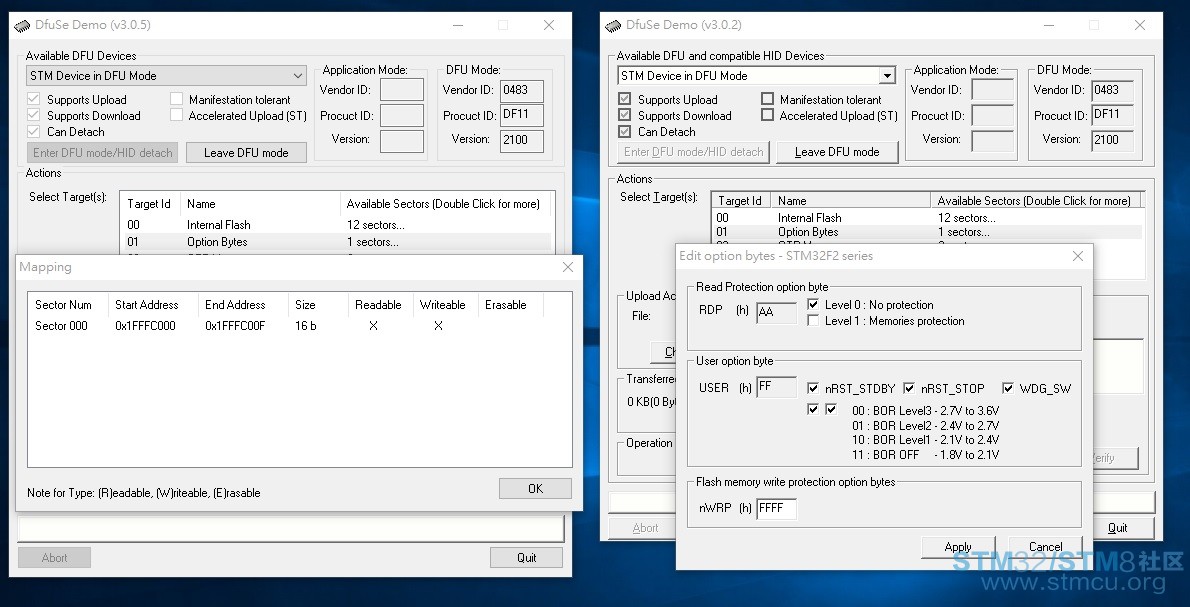Click status text field in v3.0.5 window
Screen dimensions: 1190x607
point(291,529)
